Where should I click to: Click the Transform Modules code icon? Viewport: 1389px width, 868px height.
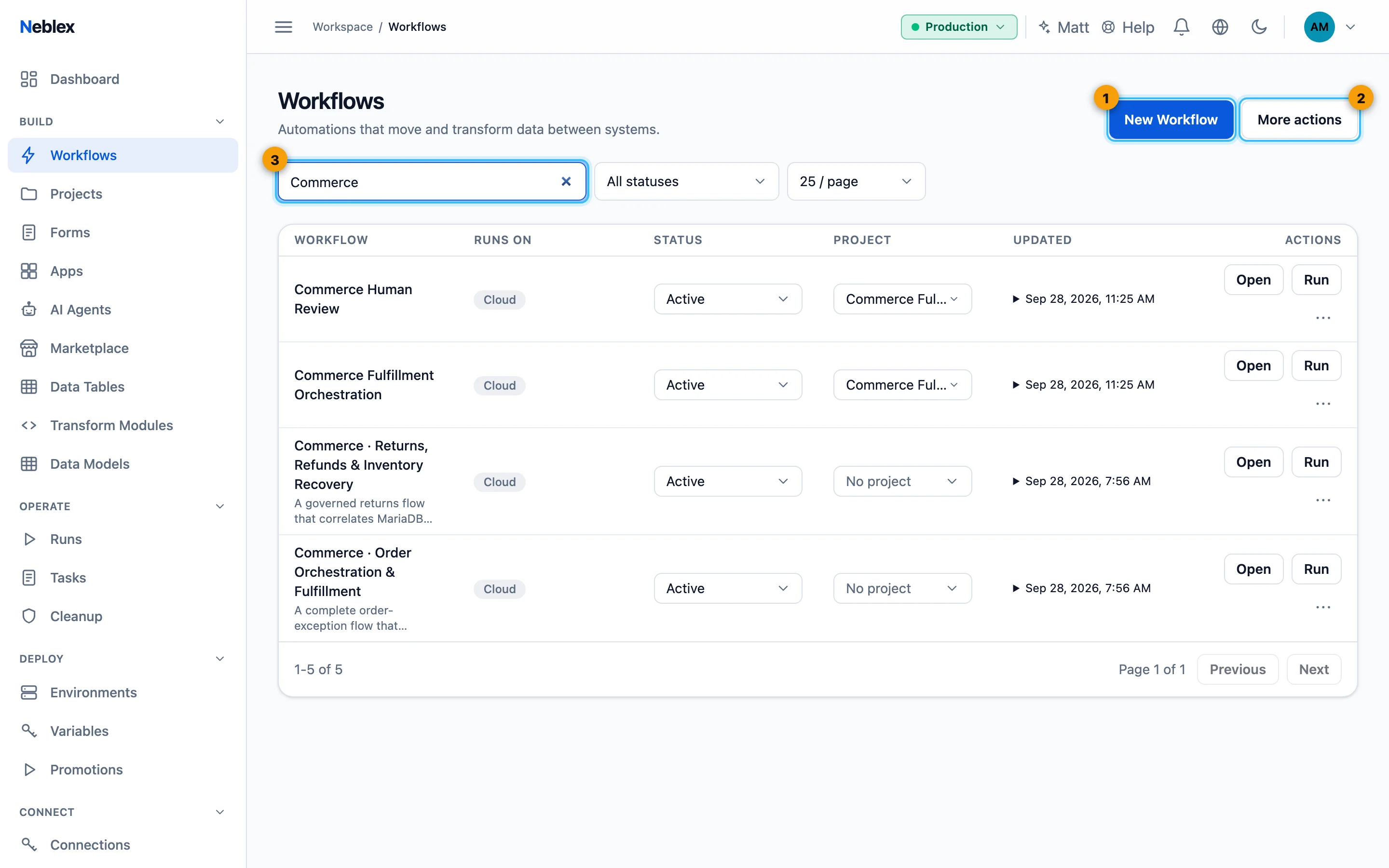coord(29,425)
